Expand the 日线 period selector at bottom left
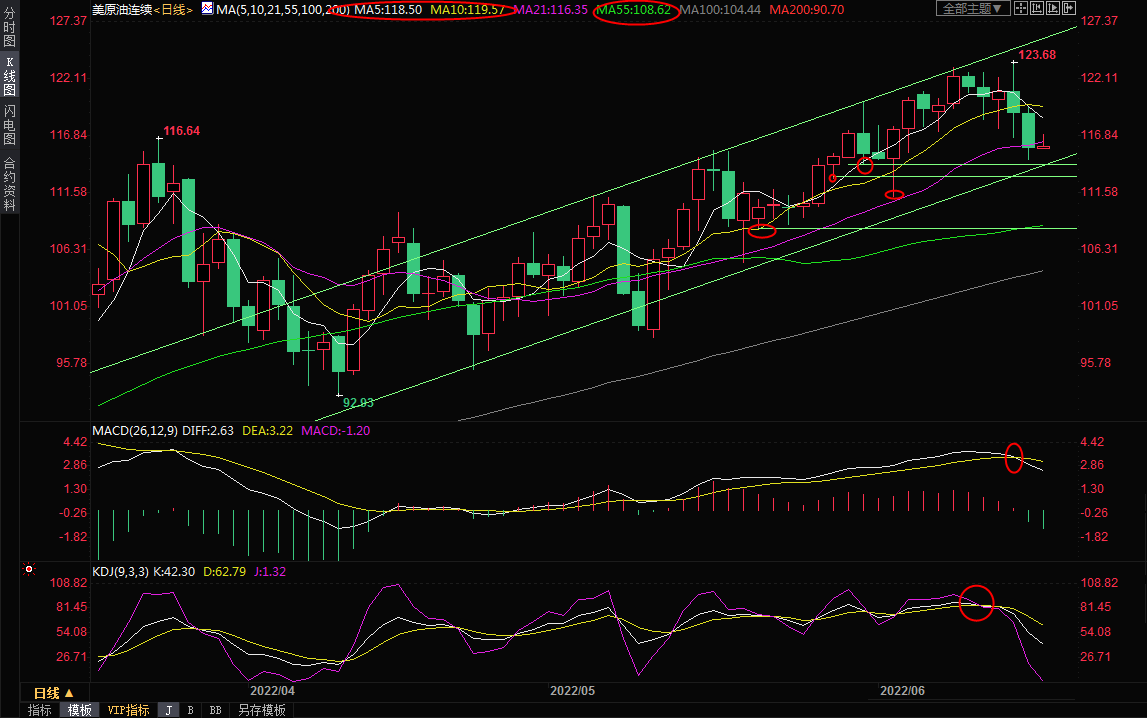Image resolution: width=1147 pixels, height=718 pixels. (53, 692)
